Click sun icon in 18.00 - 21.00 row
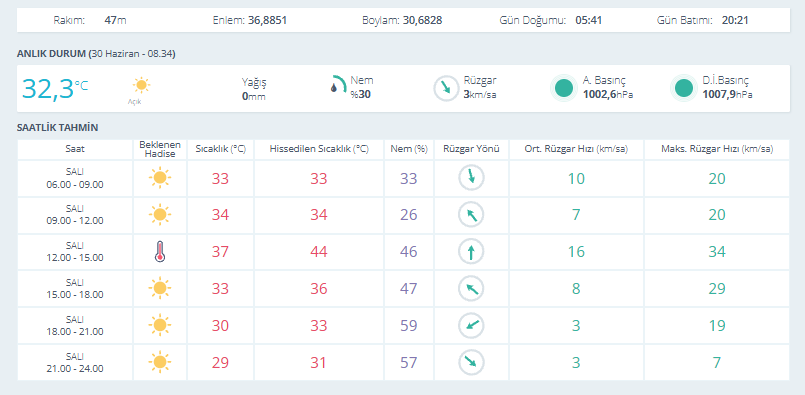Image resolution: width=805 pixels, height=395 pixels. coord(160,325)
